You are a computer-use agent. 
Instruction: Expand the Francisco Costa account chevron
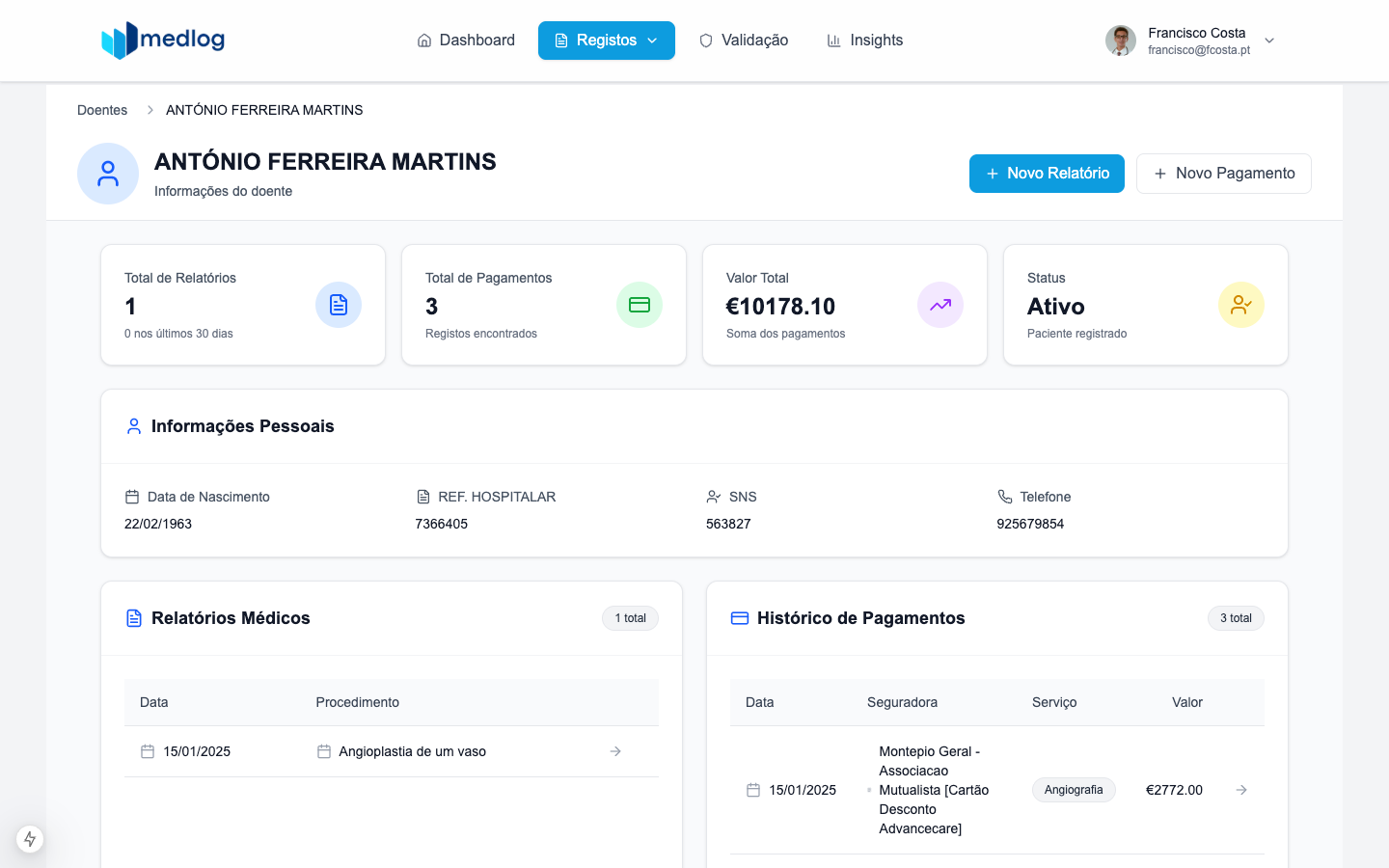pos(1269,41)
